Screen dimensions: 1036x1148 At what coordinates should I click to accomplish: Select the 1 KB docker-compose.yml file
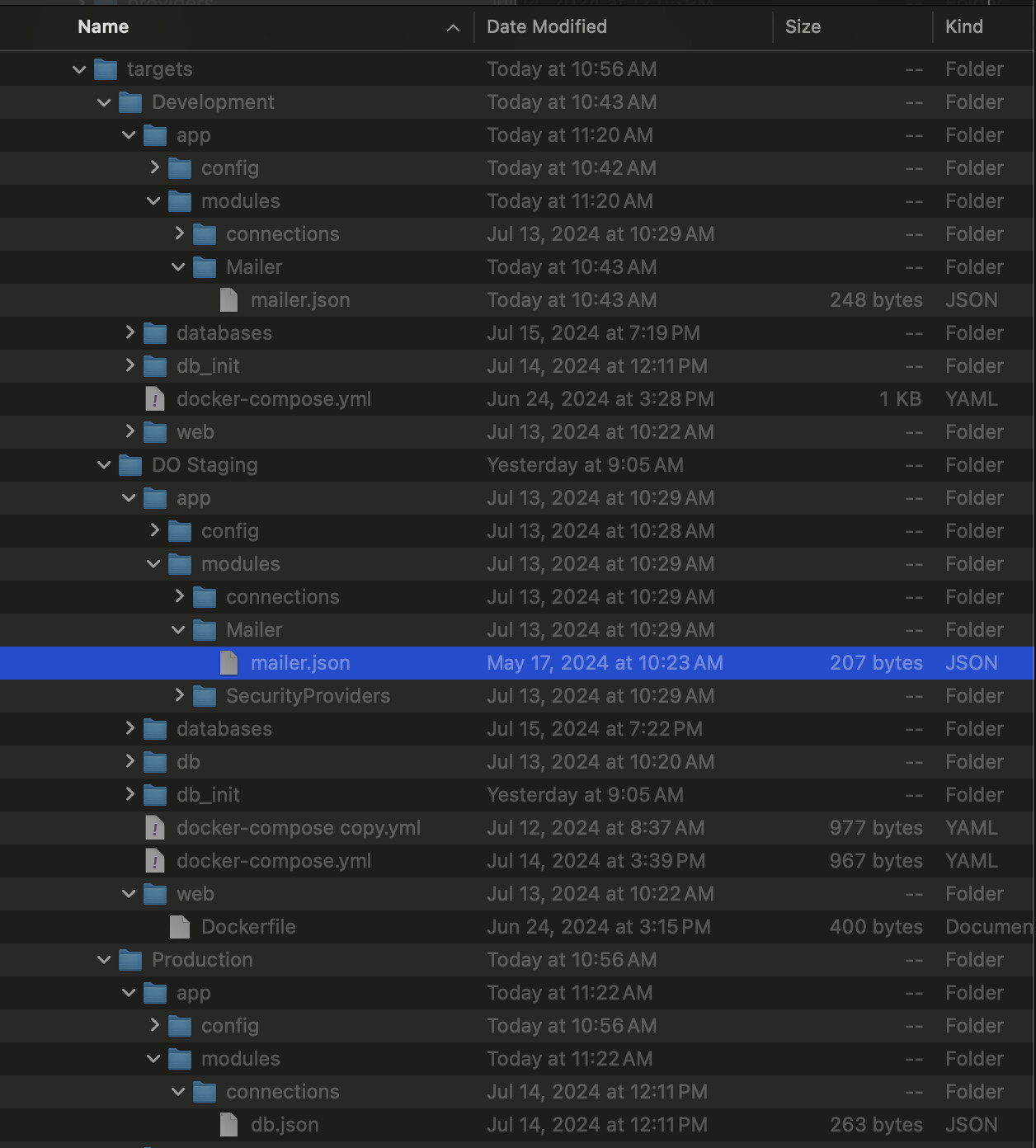(274, 399)
